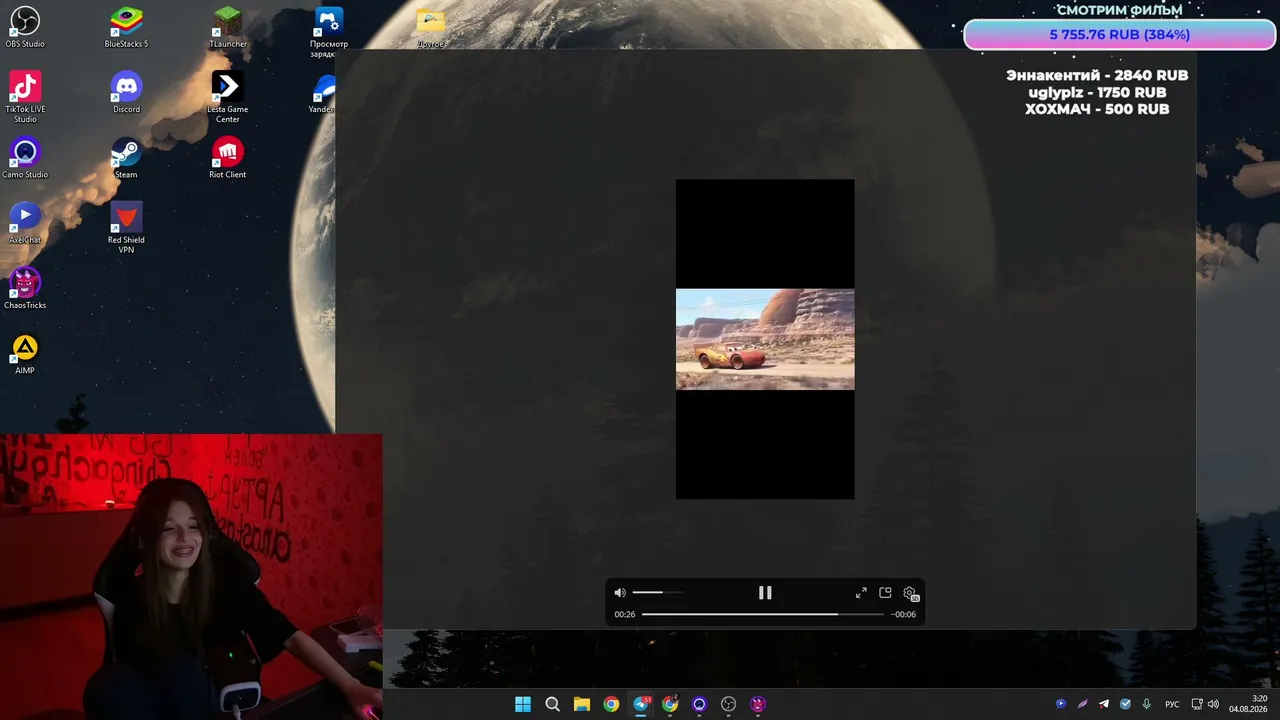Open the OBS Studio desktop shortcut
The image size is (1280, 720).
point(25,28)
